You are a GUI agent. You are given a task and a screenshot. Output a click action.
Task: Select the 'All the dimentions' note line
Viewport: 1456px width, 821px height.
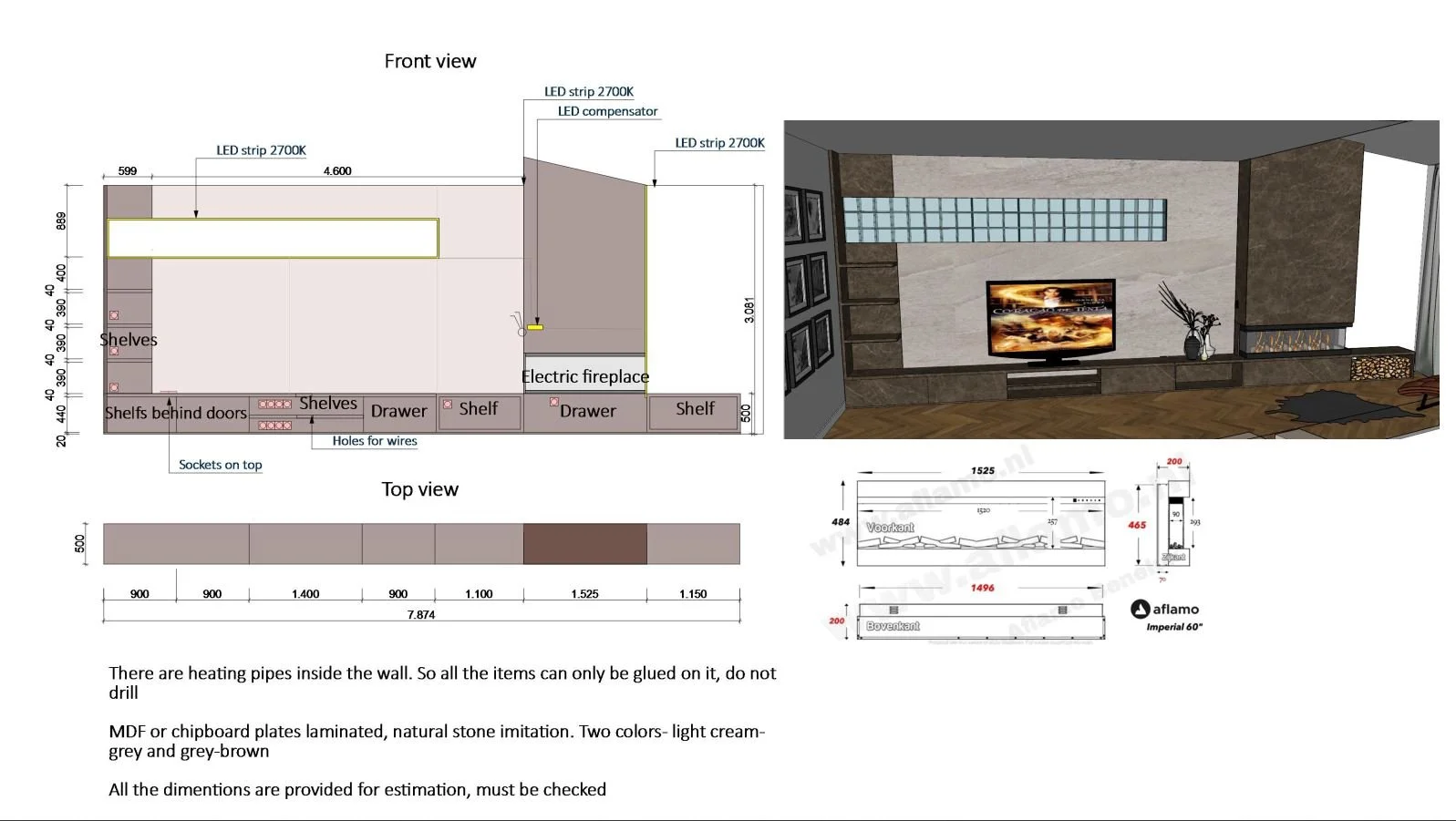tap(357, 790)
